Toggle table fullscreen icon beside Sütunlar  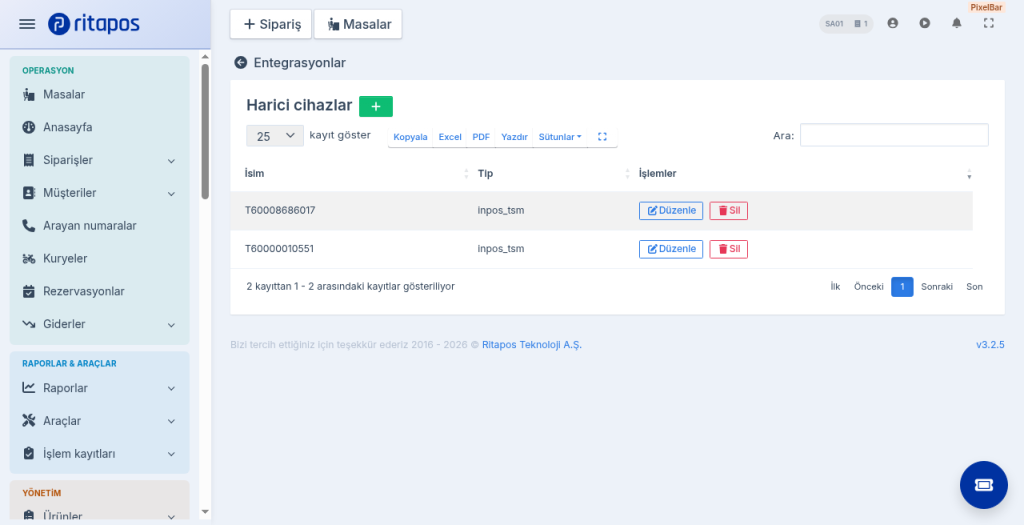tap(602, 136)
